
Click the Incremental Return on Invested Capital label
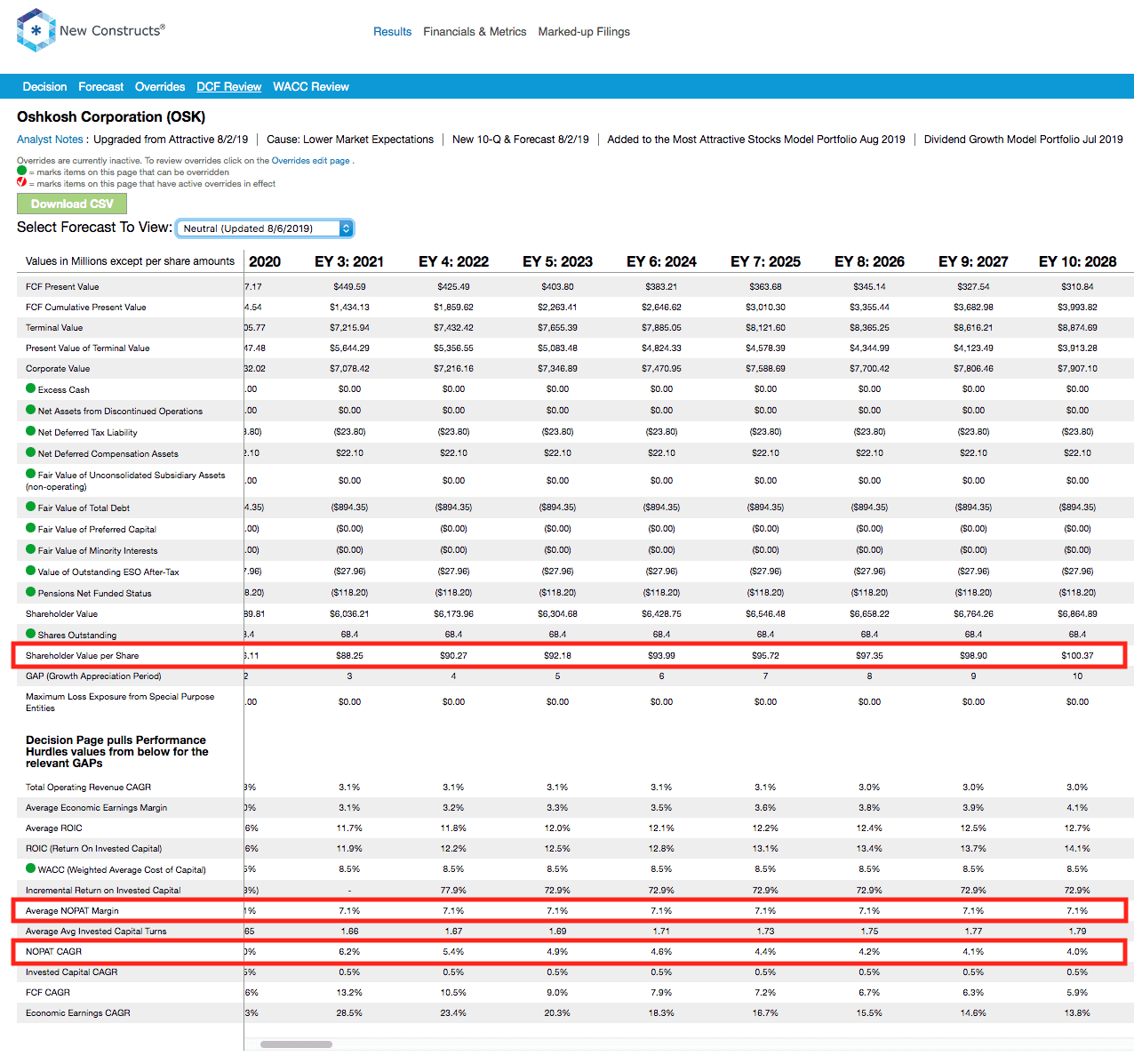coord(103,890)
